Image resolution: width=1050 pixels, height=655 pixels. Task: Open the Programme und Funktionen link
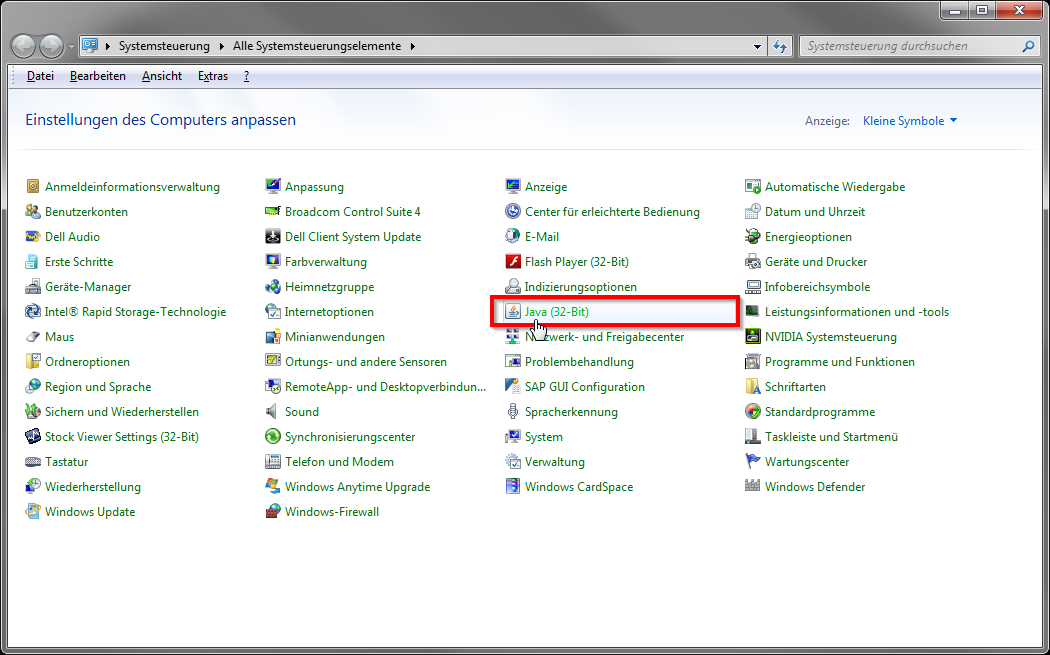point(839,362)
